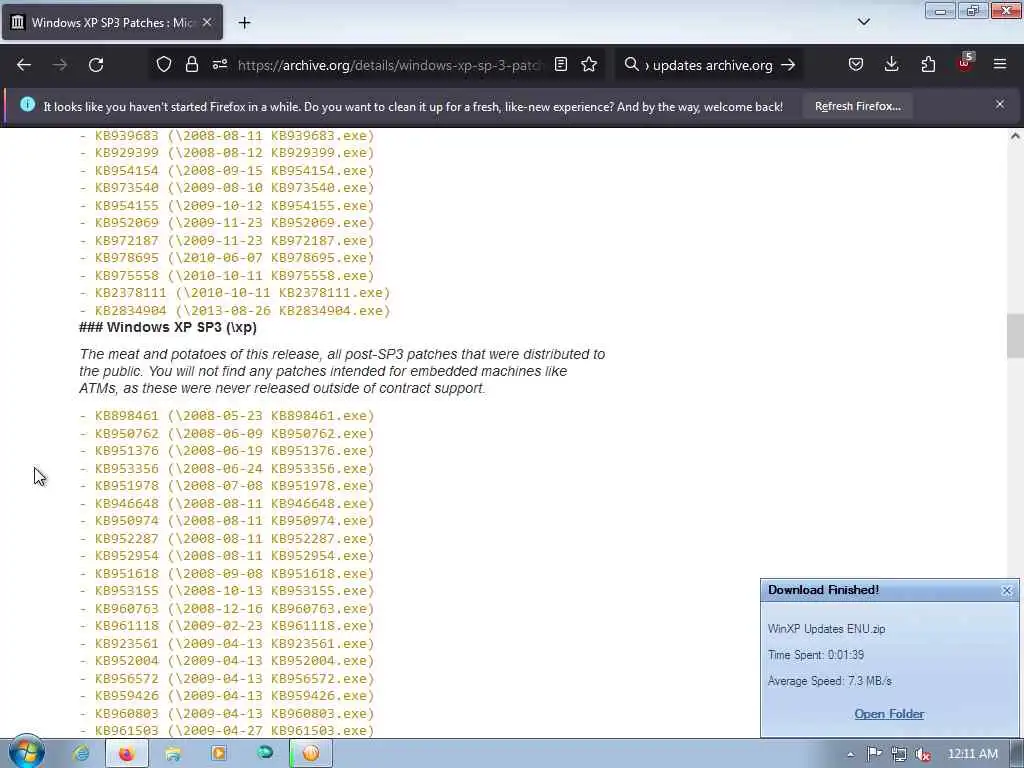This screenshot has height=768, width=1024.
Task: Select the KB939683 list entry
Action: pos(227,136)
